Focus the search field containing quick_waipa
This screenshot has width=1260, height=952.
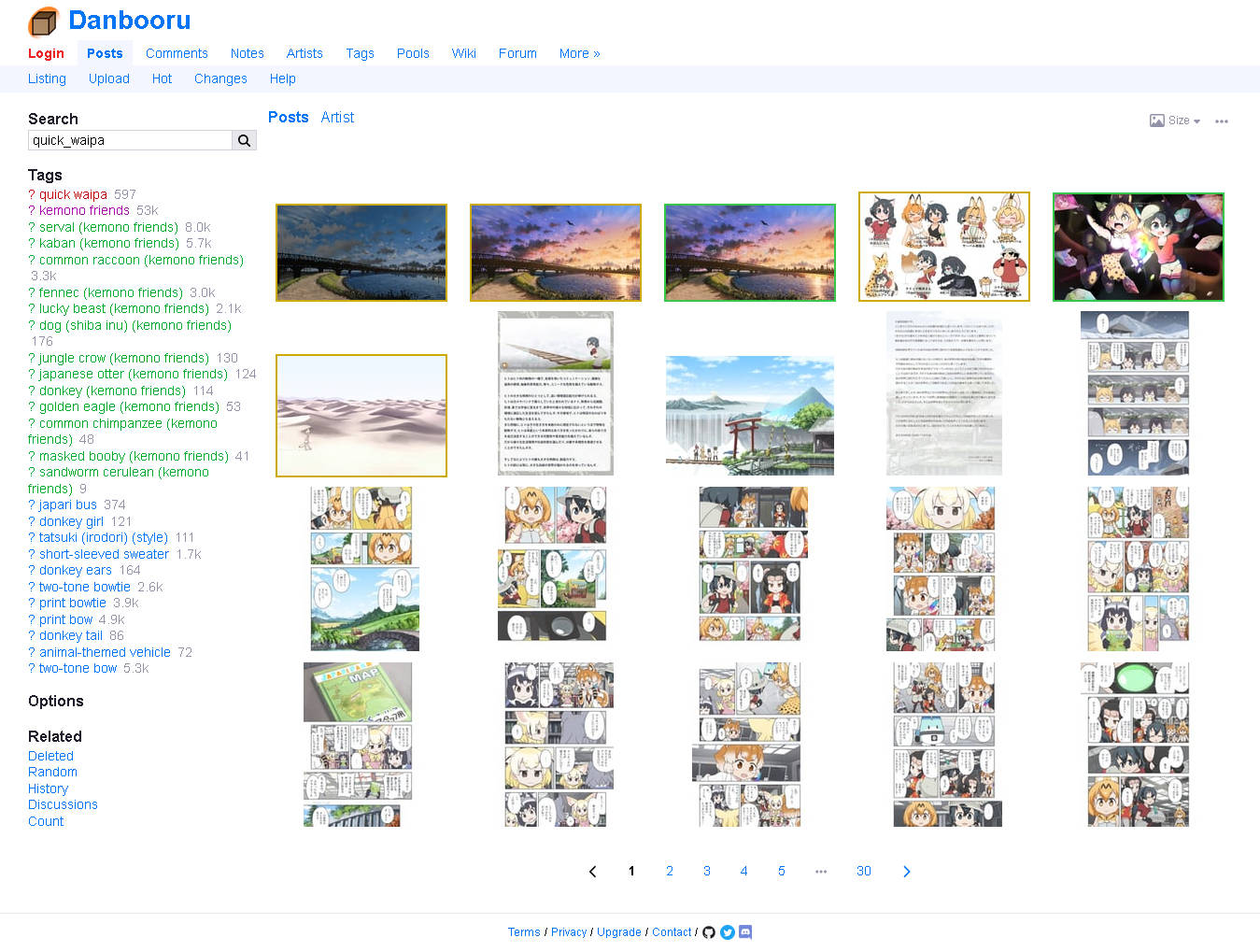coord(130,140)
